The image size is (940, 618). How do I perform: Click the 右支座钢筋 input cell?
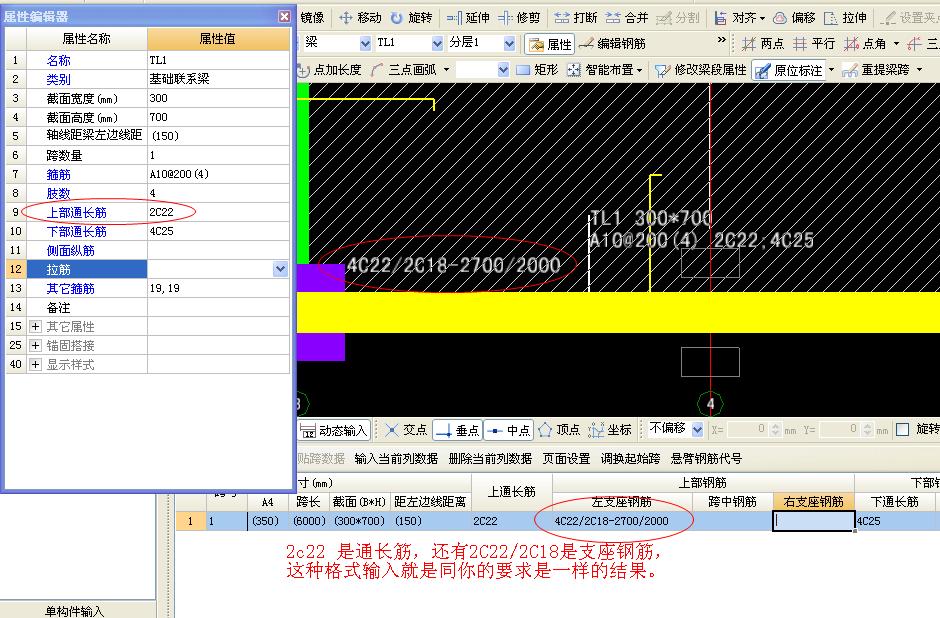[814, 521]
